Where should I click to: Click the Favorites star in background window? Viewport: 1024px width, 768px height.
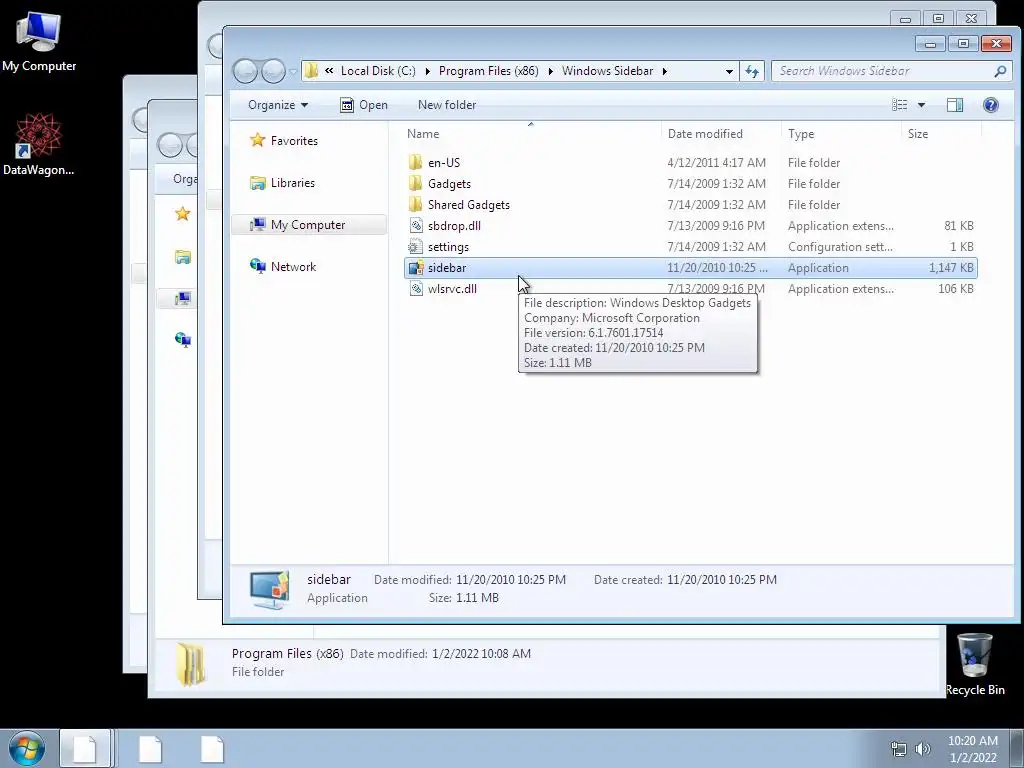tap(182, 214)
